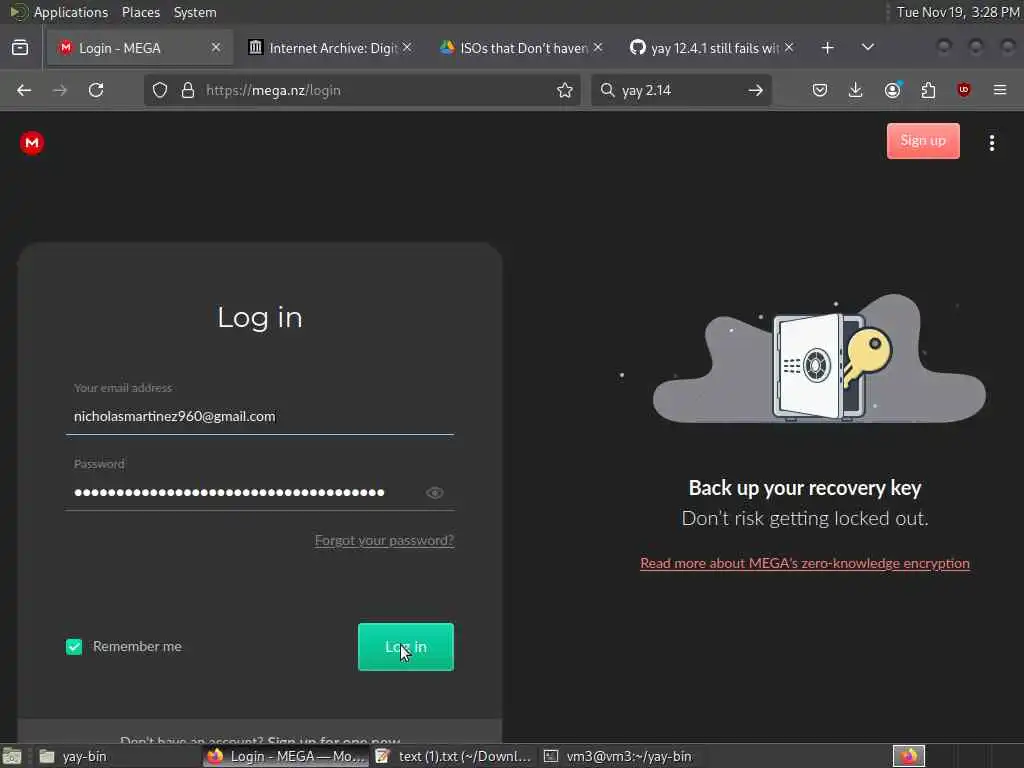This screenshot has height=768, width=1024.
Task: Click show desktop icon in bottom panel
Action: point(12,757)
